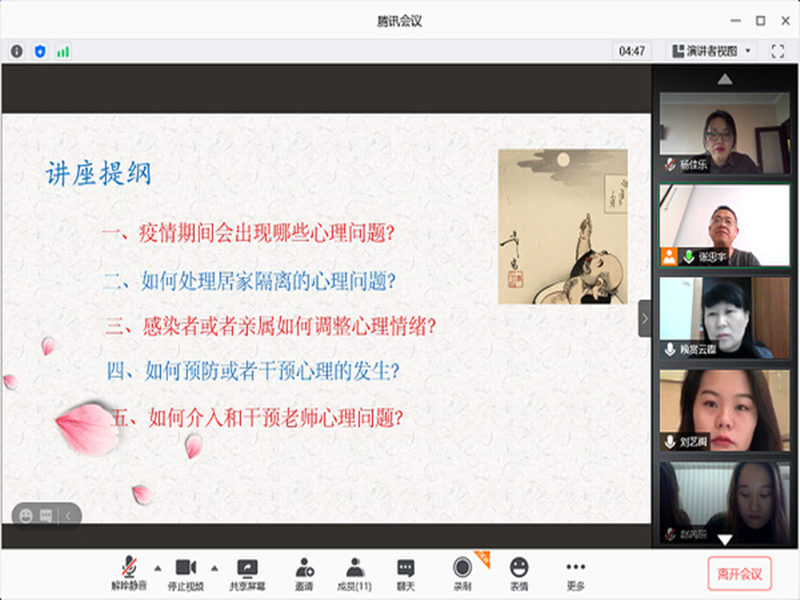Select 张忠宇 video thumbnail
Image resolution: width=800 pixels, height=600 pixels.
tap(724, 225)
